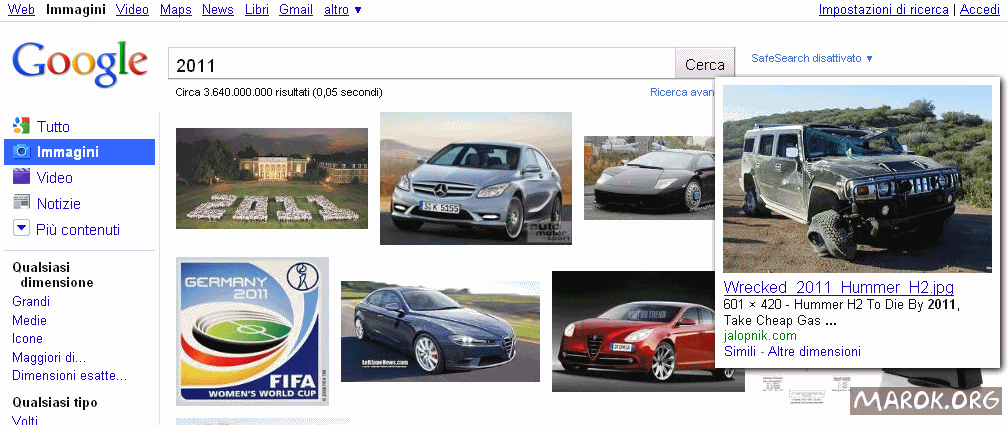1008x425 pixels.
Task: Select Video in the left sidebar
Action: click(55, 177)
